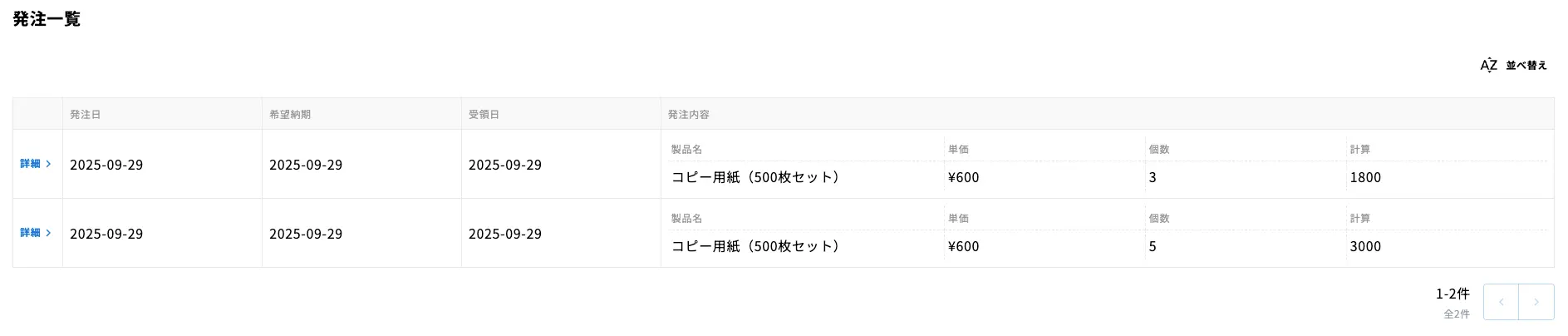Click the 発注一覧 page title

tap(47, 19)
